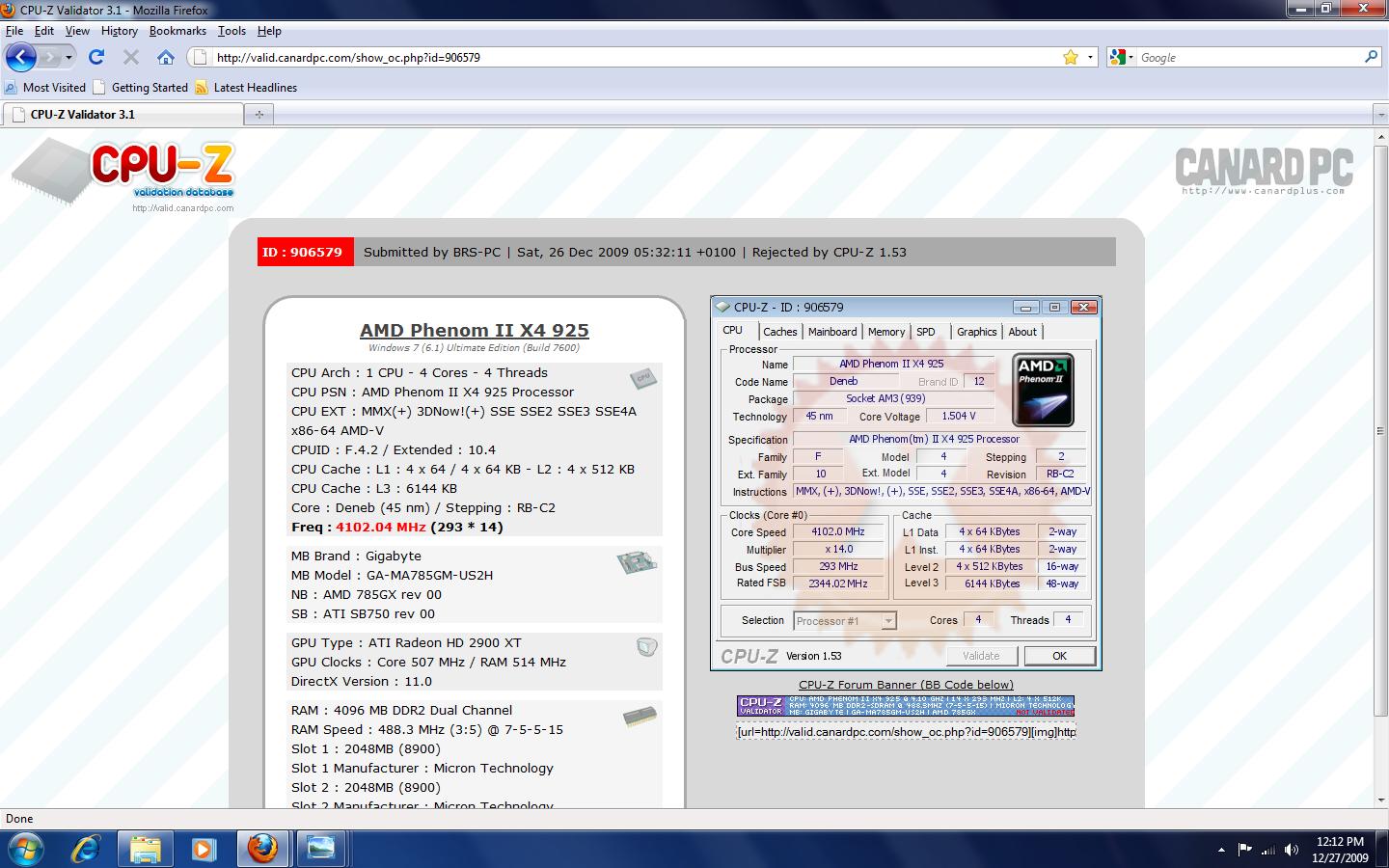Click the vertical scrollbar up arrow
This screenshot has height=868, width=1389.
1380,135
